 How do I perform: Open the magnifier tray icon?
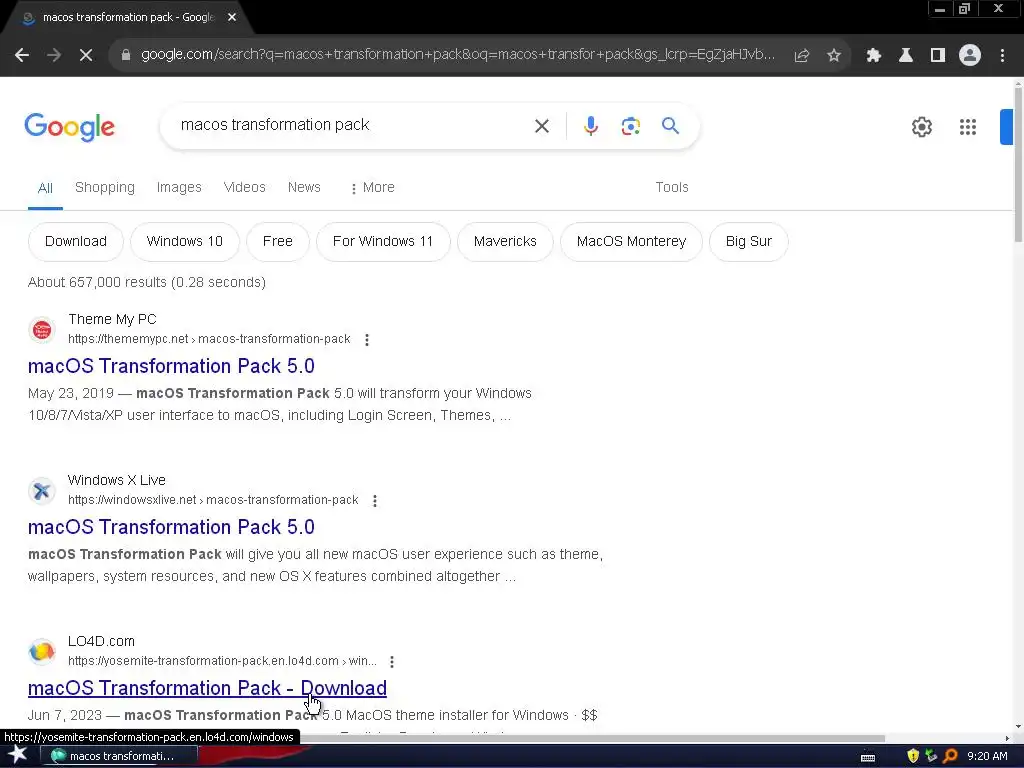(950, 756)
